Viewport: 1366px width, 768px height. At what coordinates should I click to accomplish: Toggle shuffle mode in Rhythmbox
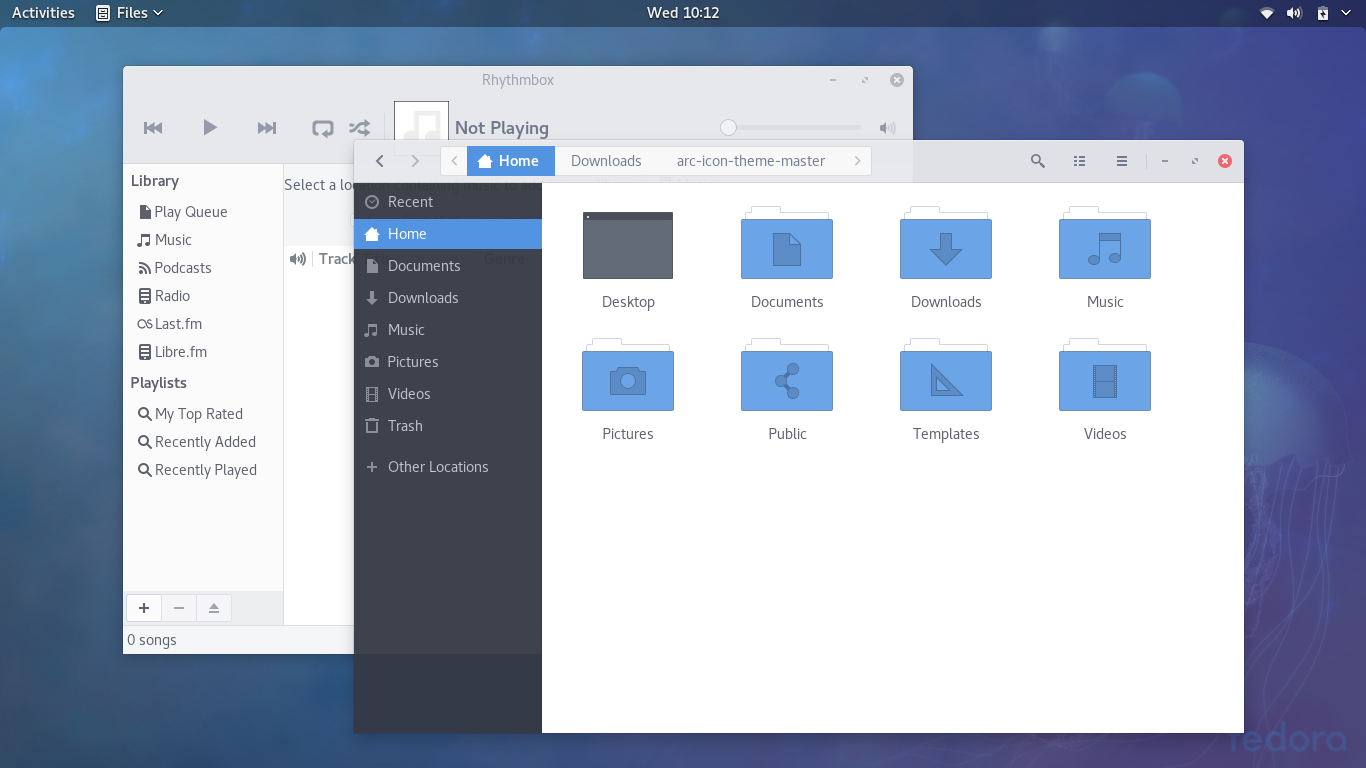[359, 128]
